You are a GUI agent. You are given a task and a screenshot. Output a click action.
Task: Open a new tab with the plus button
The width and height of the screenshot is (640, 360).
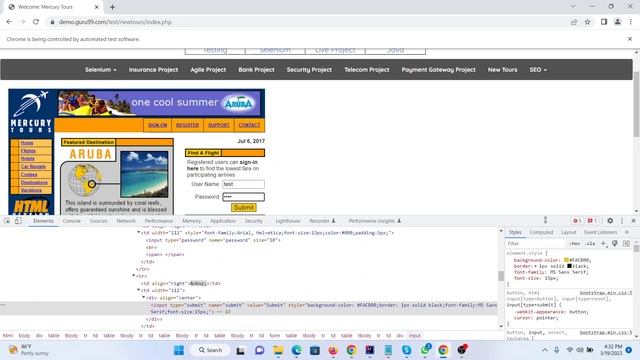pyautogui.click(x=112, y=7)
